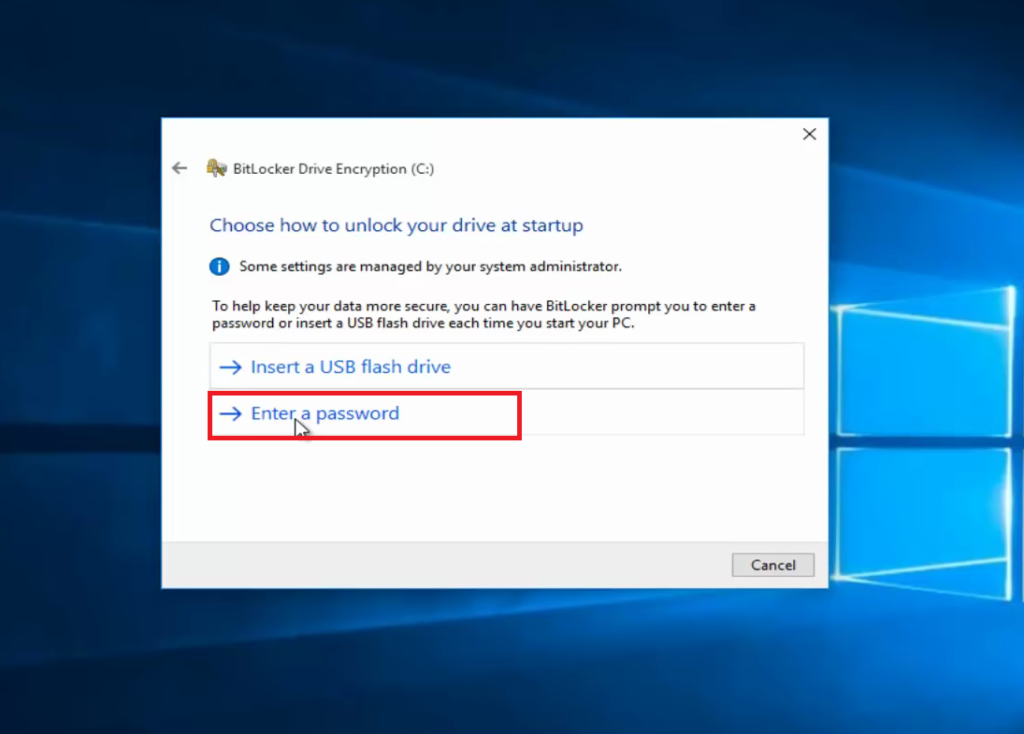This screenshot has width=1024, height=734.
Task: Click the BitLocker drive keys icon in the header
Action: point(218,167)
